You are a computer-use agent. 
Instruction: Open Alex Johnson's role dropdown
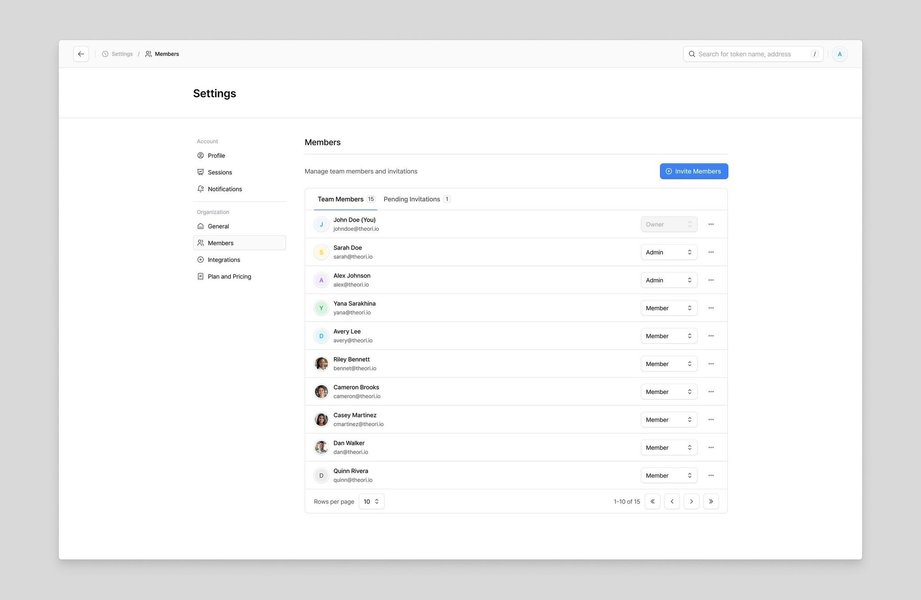click(668, 280)
